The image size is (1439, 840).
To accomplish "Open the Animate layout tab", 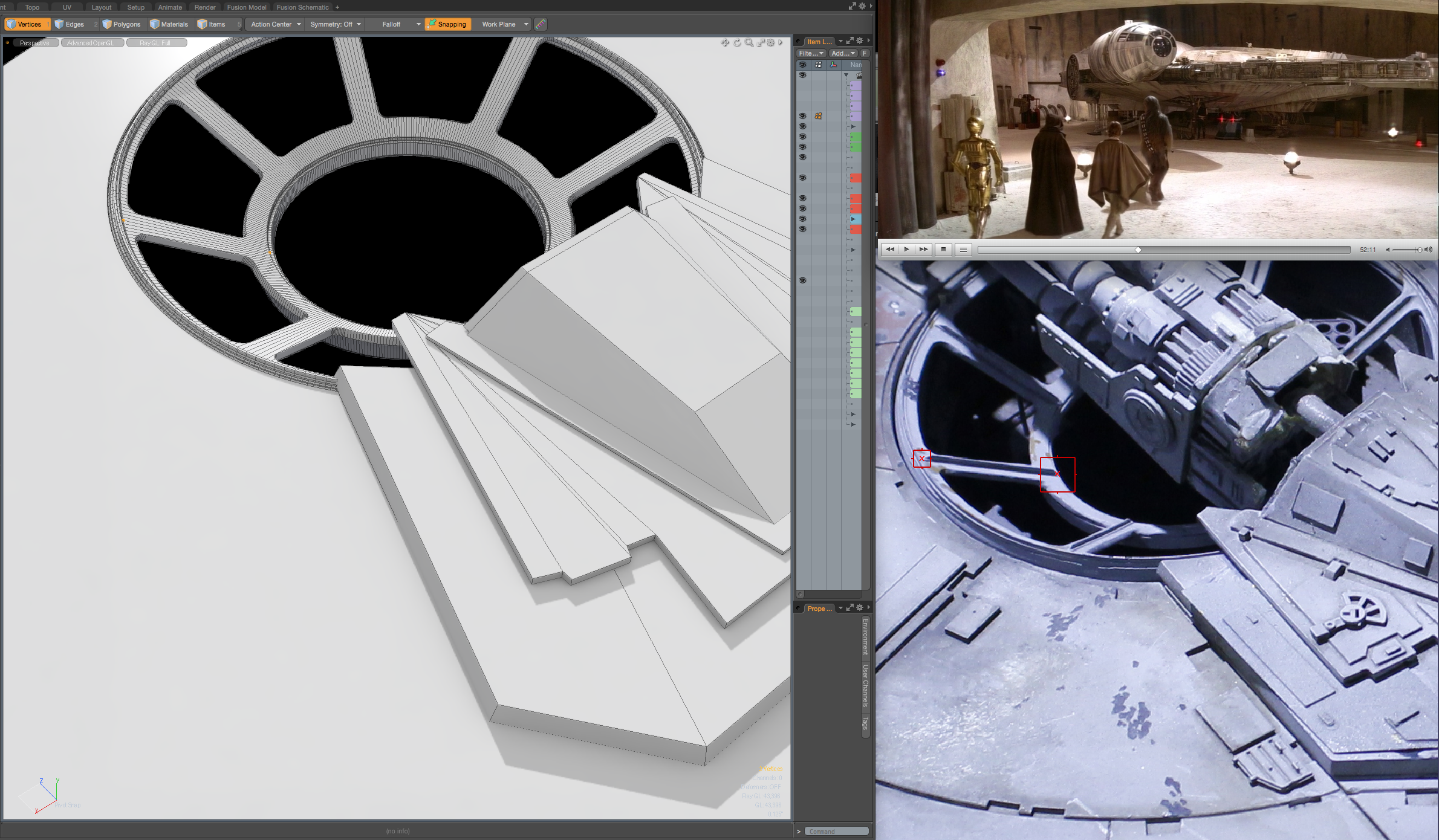I will (x=170, y=7).
